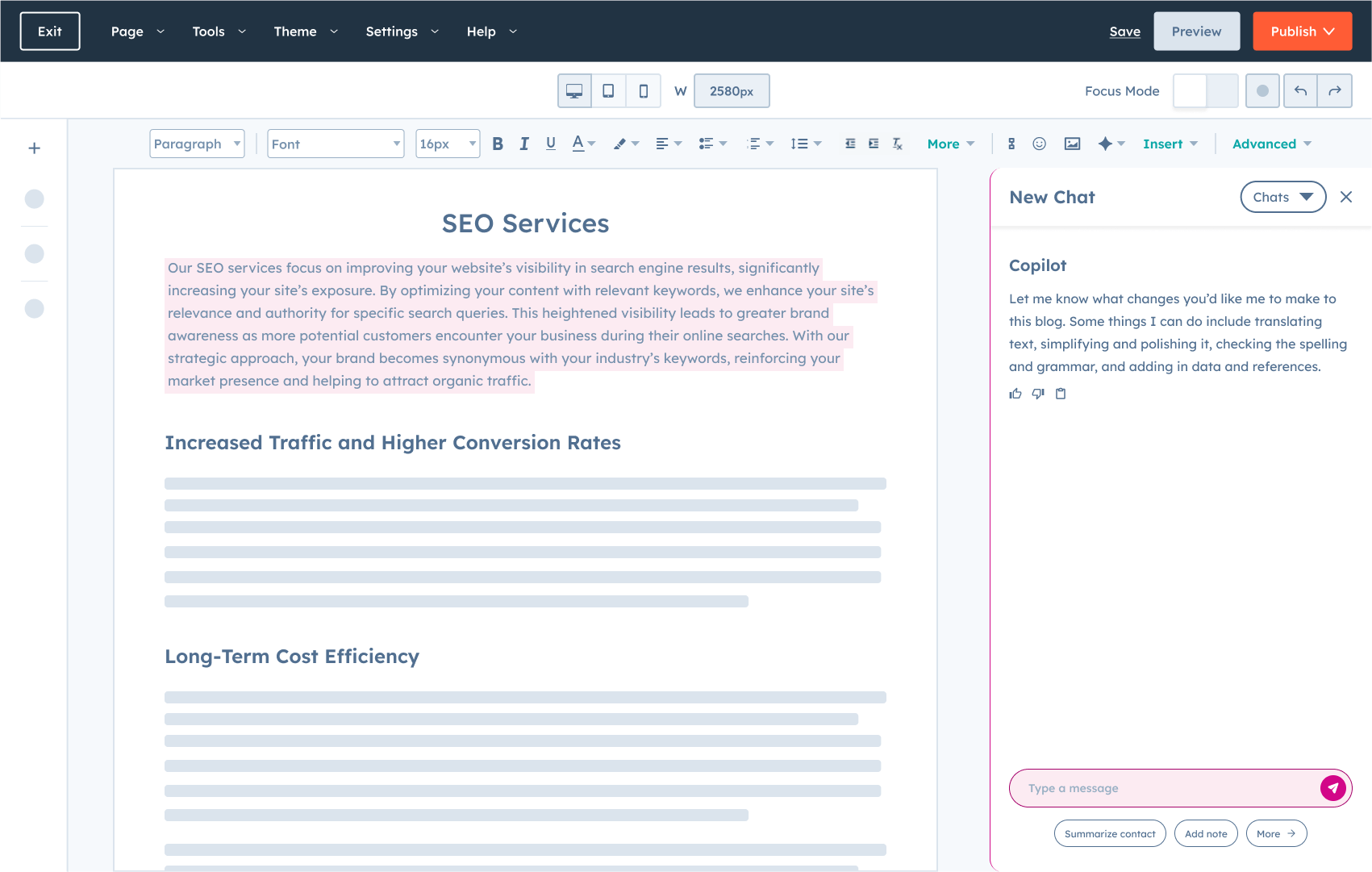Click the Summarize contact button
This screenshot has width=1372, height=872.
(x=1110, y=833)
